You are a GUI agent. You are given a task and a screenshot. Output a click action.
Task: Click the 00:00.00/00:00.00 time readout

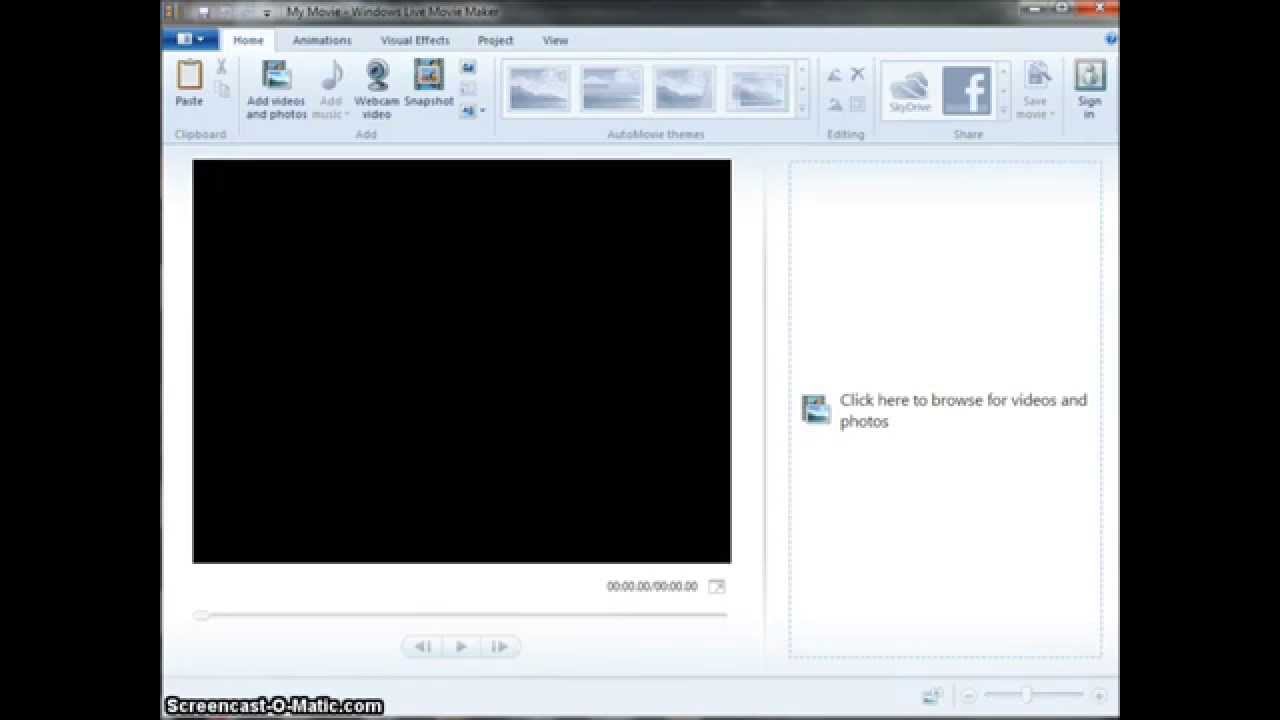[x=652, y=587]
